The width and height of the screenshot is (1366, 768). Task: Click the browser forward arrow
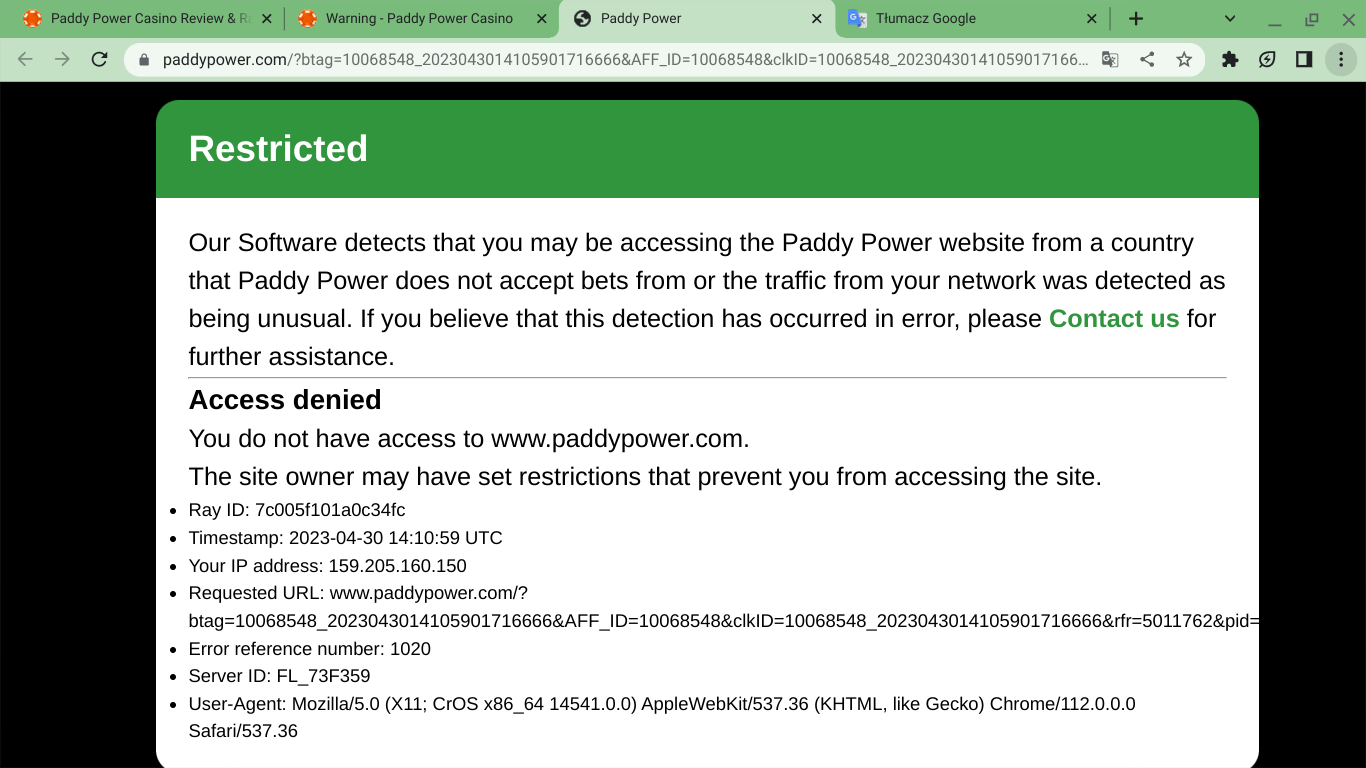pos(62,60)
